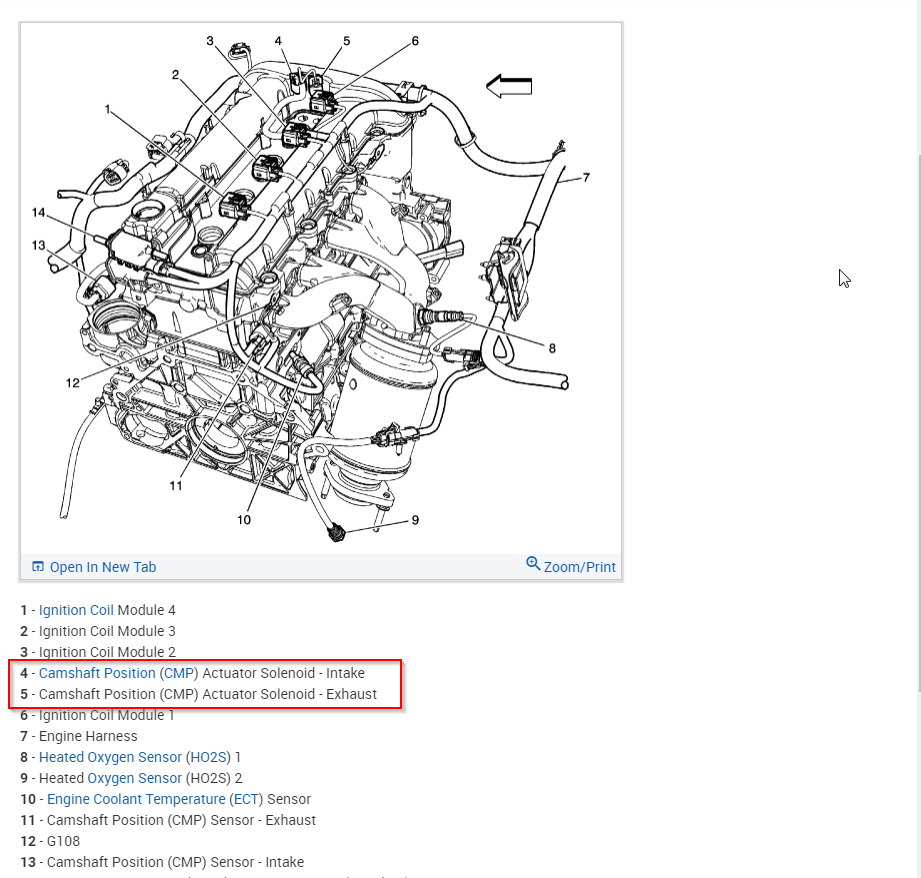921x878 pixels.
Task: Follow the Engine Coolant Temperature link
Action: (x=136, y=799)
